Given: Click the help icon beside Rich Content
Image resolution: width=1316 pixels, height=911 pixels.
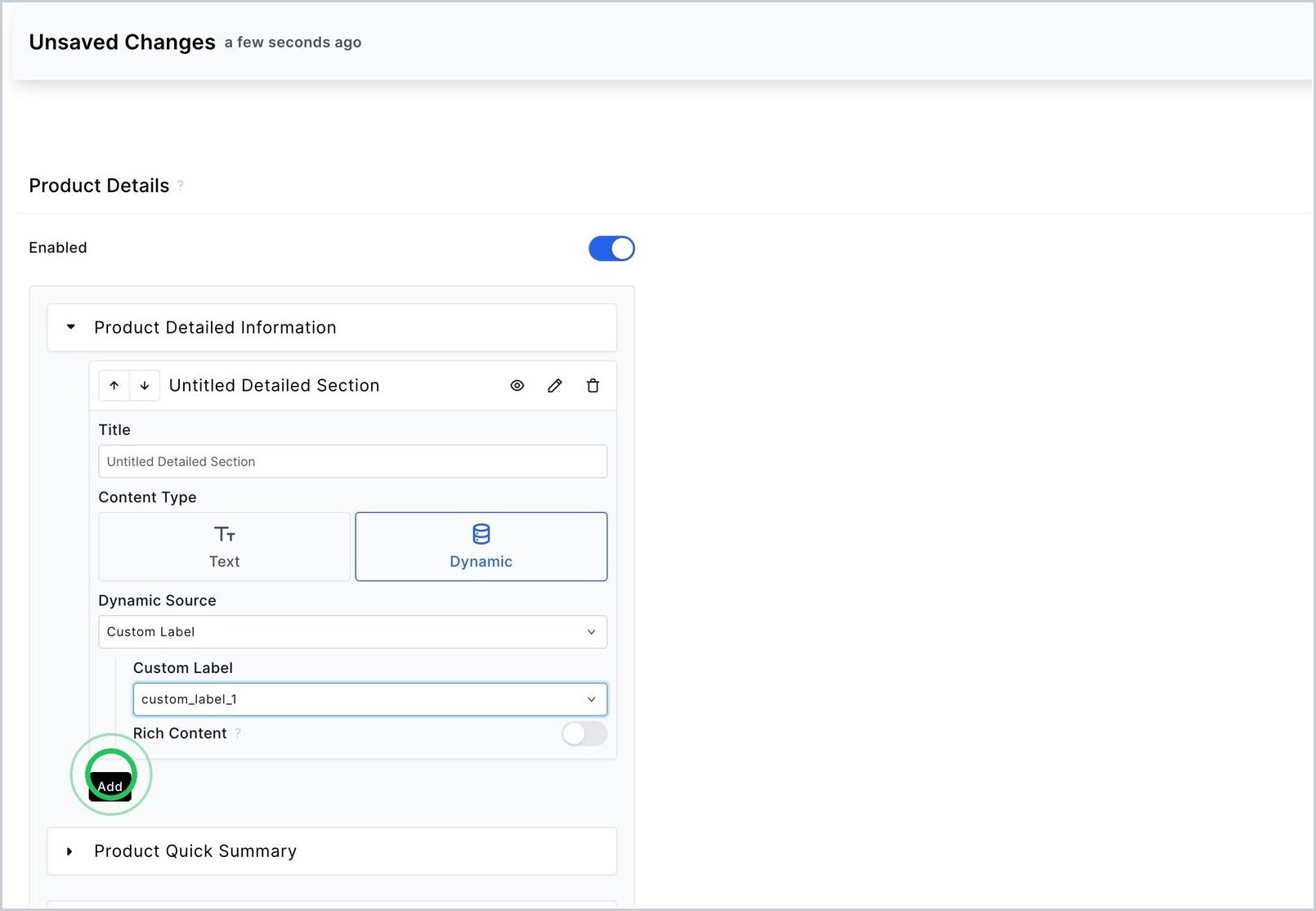Looking at the screenshot, I should point(238,734).
